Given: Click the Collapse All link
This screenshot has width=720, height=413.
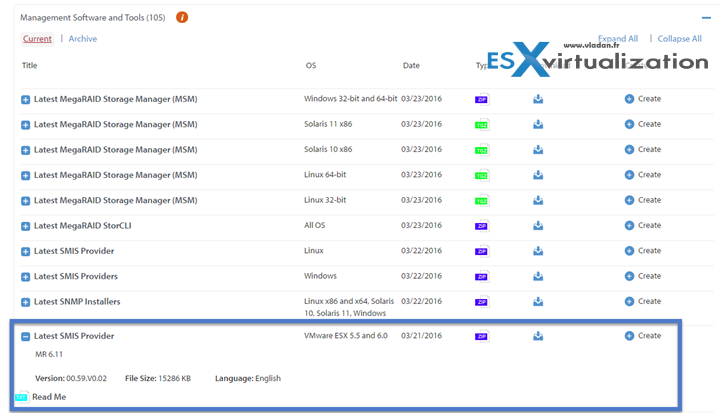Looking at the screenshot, I should click(679, 39).
